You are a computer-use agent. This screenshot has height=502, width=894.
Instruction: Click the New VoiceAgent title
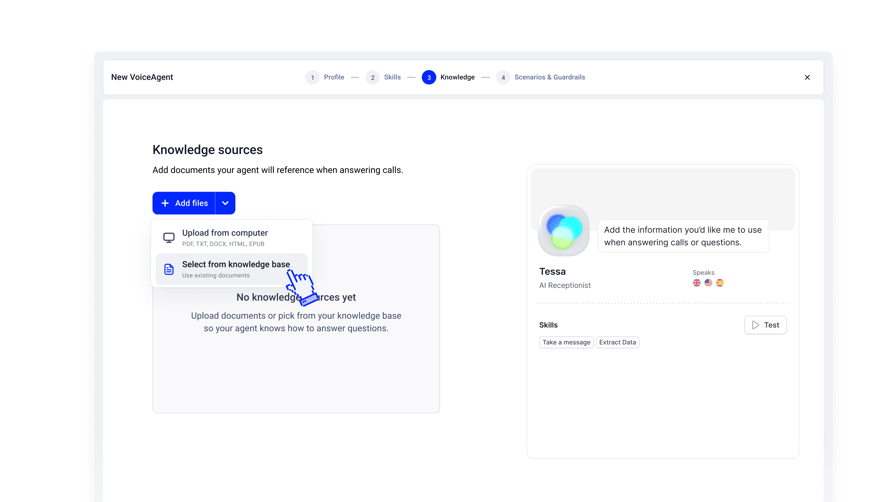[x=142, y=77]
